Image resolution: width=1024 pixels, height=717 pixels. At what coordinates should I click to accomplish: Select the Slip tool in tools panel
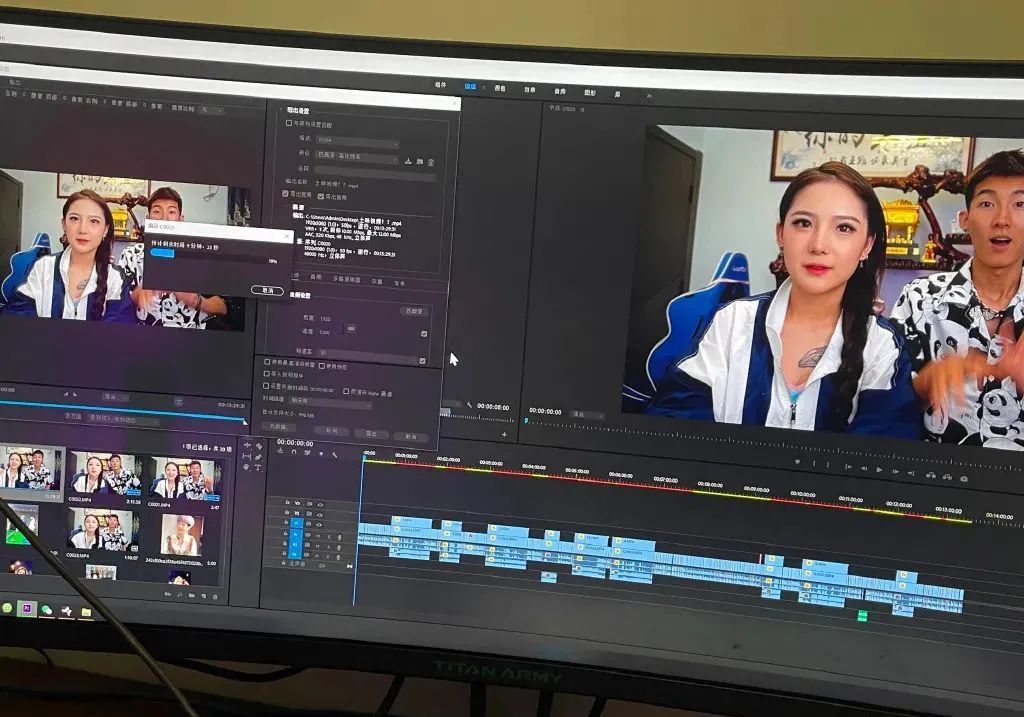246,456
